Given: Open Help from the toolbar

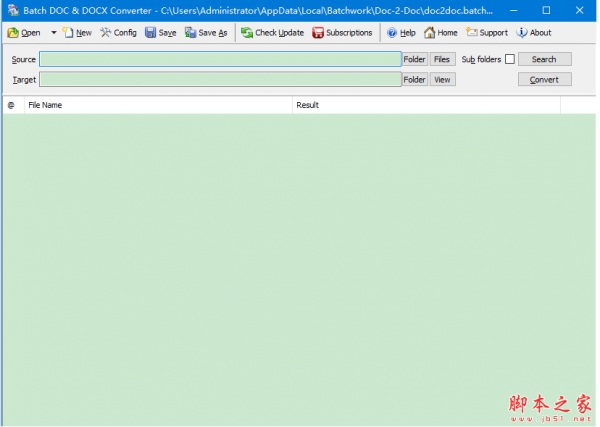Looking at the screenshot, I should 401,33.
